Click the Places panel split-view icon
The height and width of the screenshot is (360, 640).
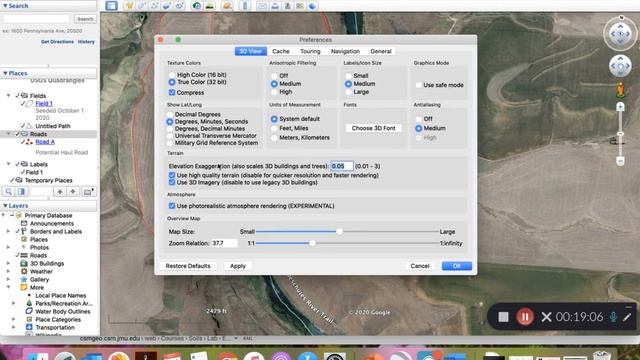click(x=21, y=191)
